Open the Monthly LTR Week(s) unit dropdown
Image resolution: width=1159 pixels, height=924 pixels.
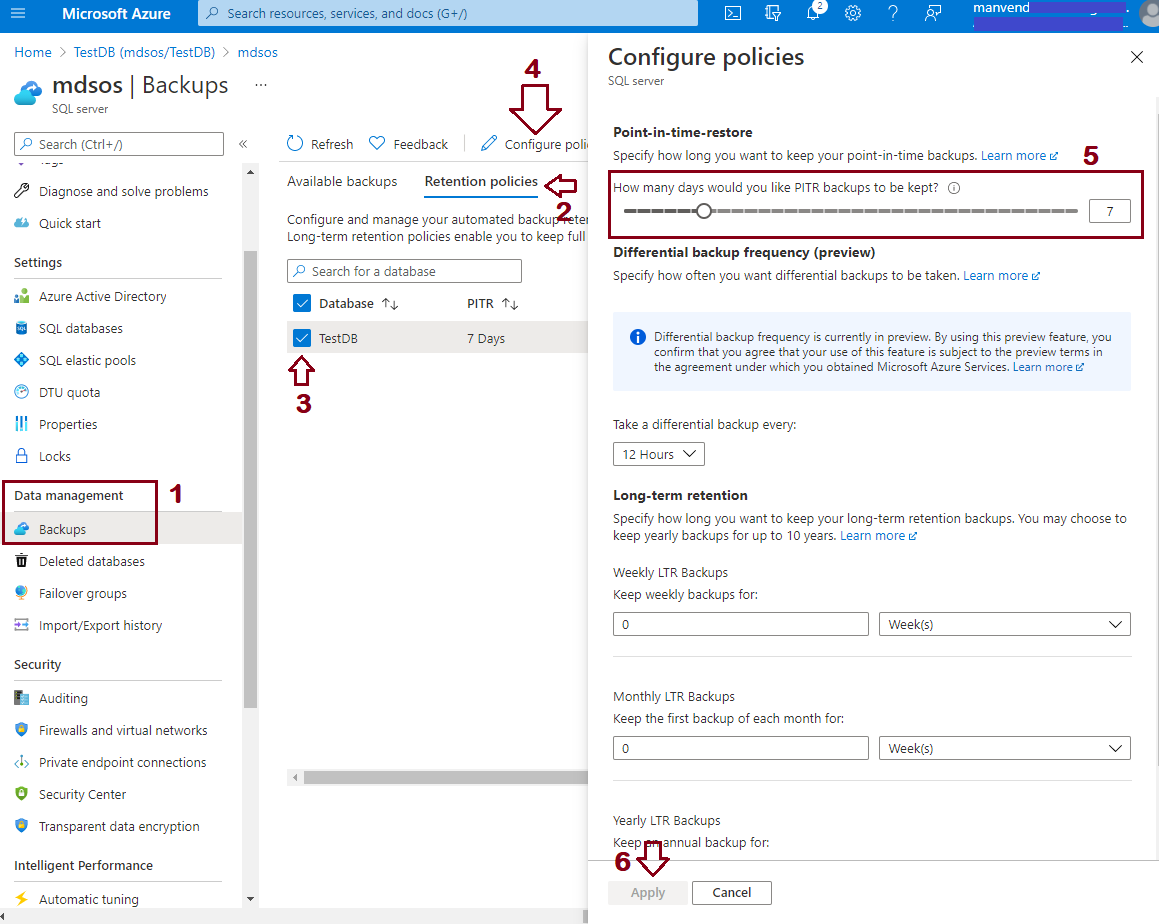[1005, 748]
